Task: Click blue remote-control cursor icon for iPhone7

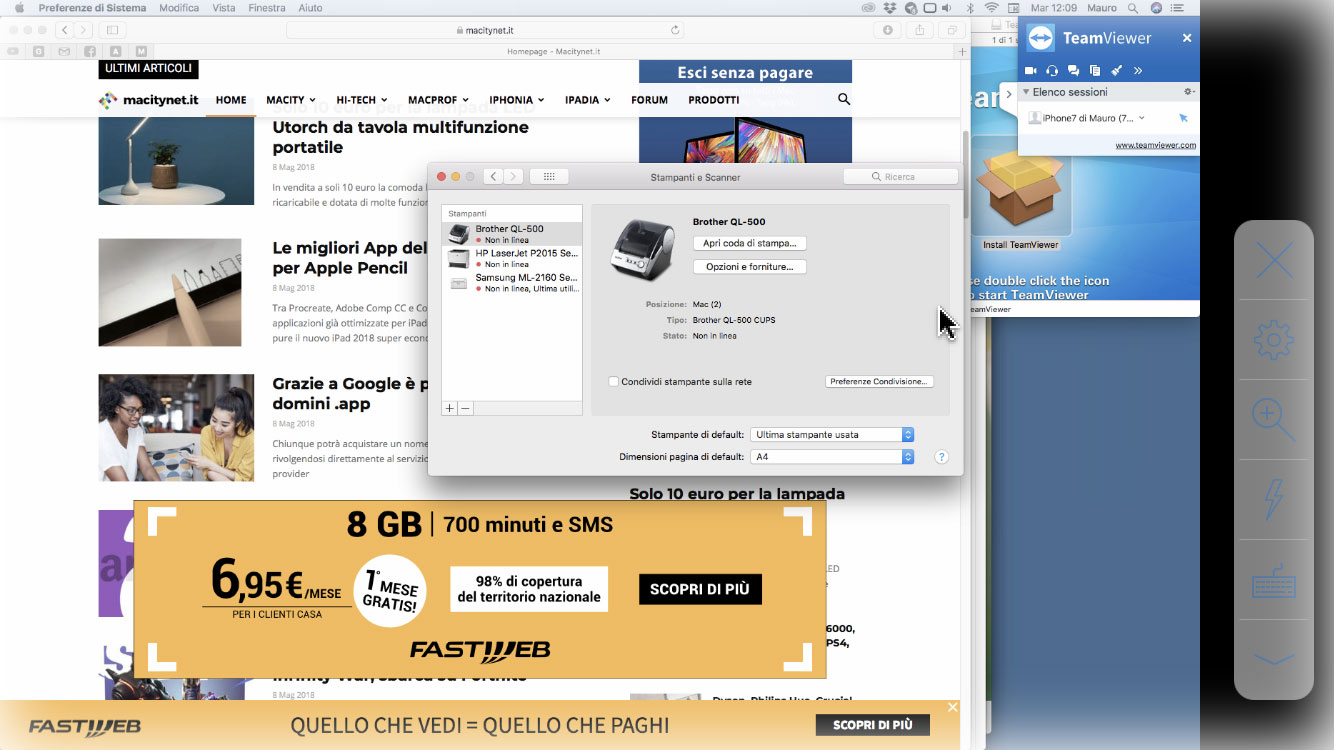Action: (x=1184, y=118)
